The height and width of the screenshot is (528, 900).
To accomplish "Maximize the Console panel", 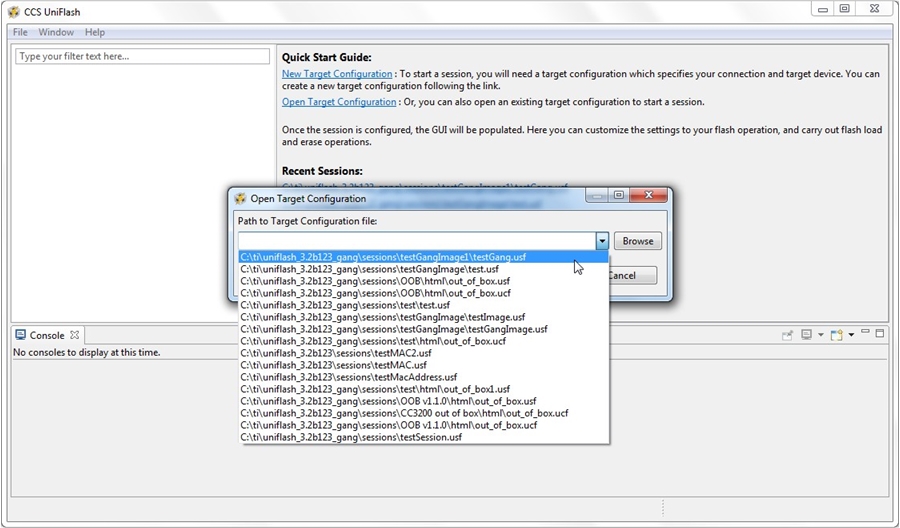I will tap(879, 333).
